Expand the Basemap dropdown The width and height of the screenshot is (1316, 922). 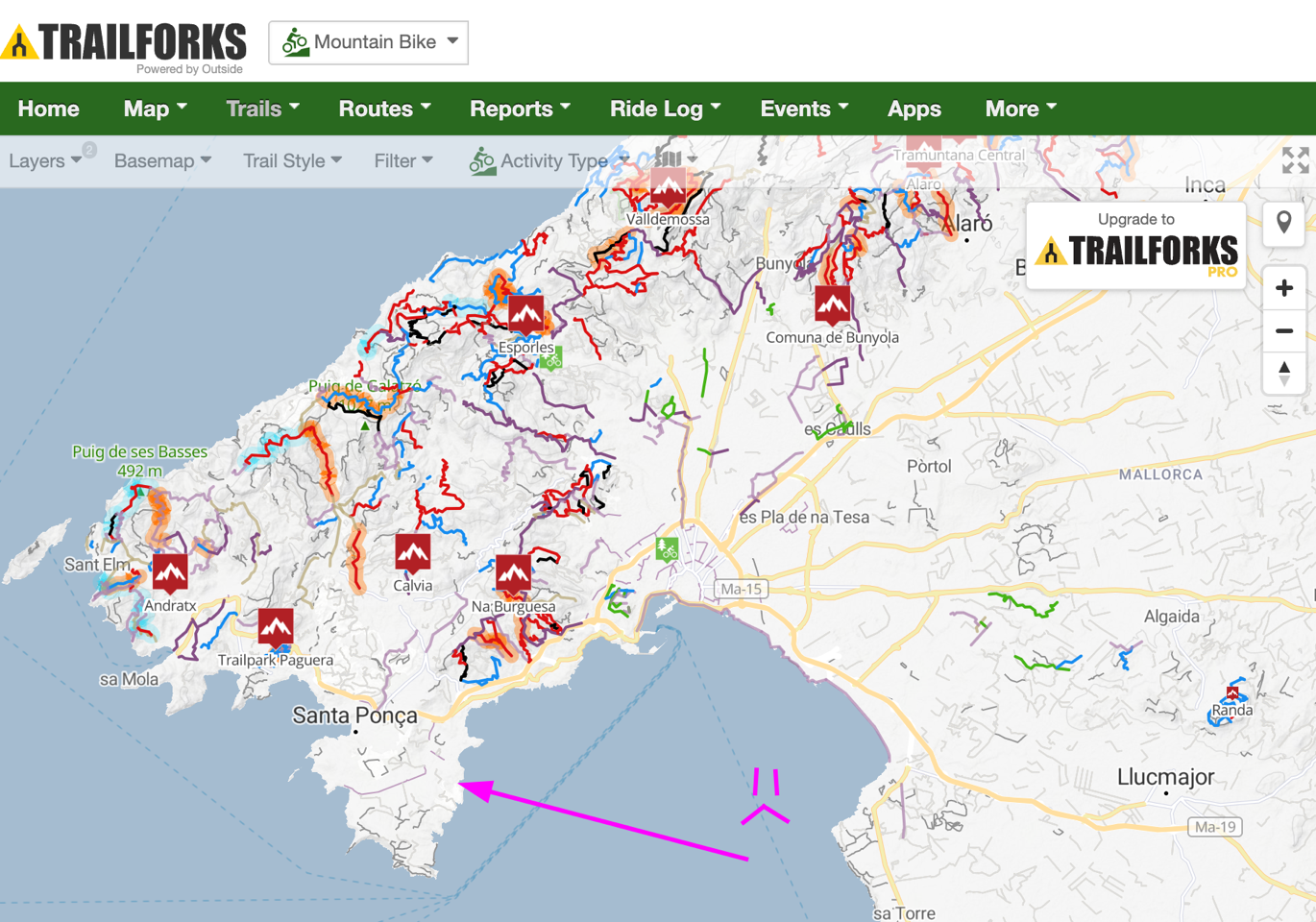[162, 160]
